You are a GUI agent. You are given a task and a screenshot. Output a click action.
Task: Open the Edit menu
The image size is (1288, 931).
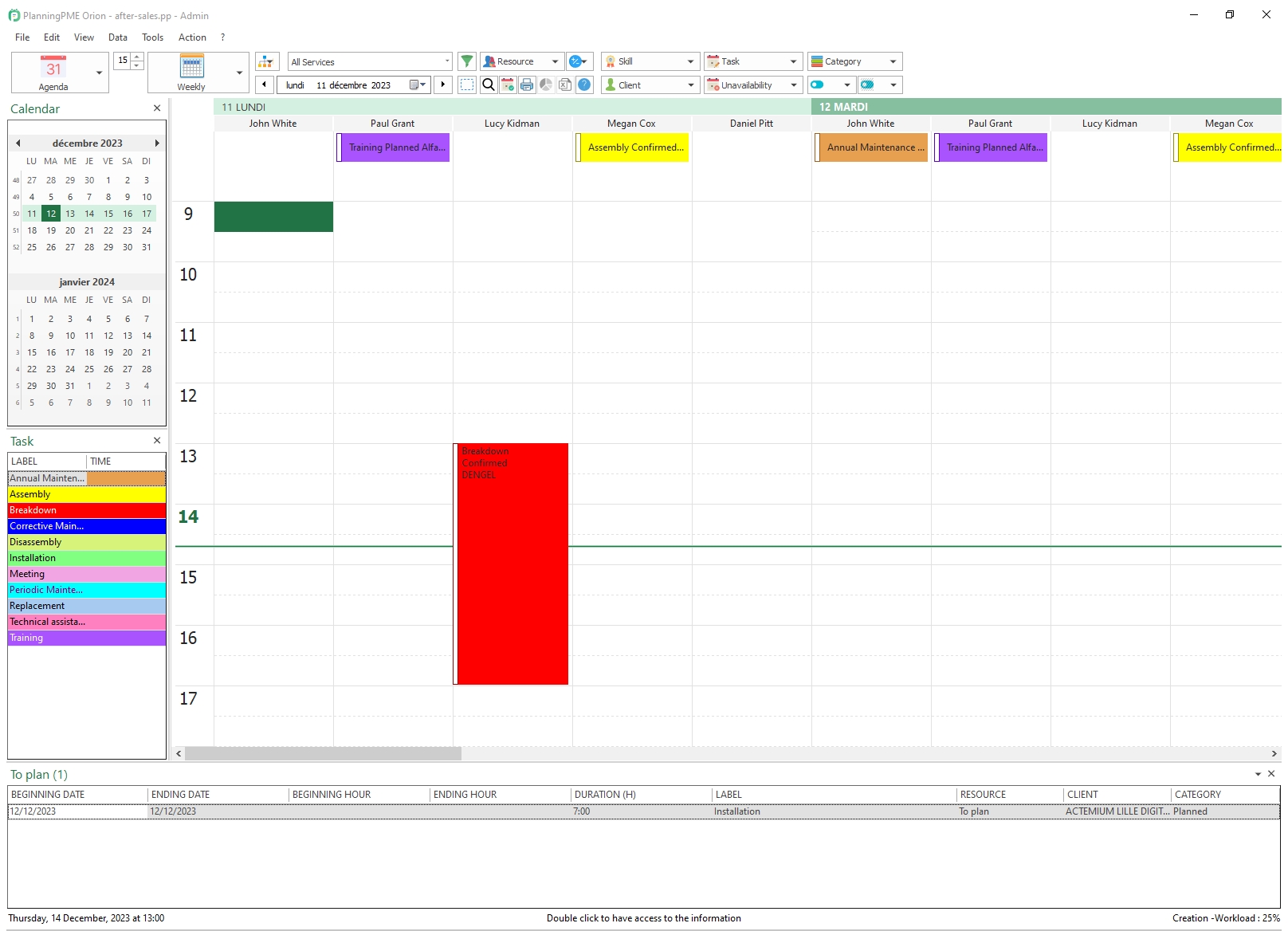(52, 37)
